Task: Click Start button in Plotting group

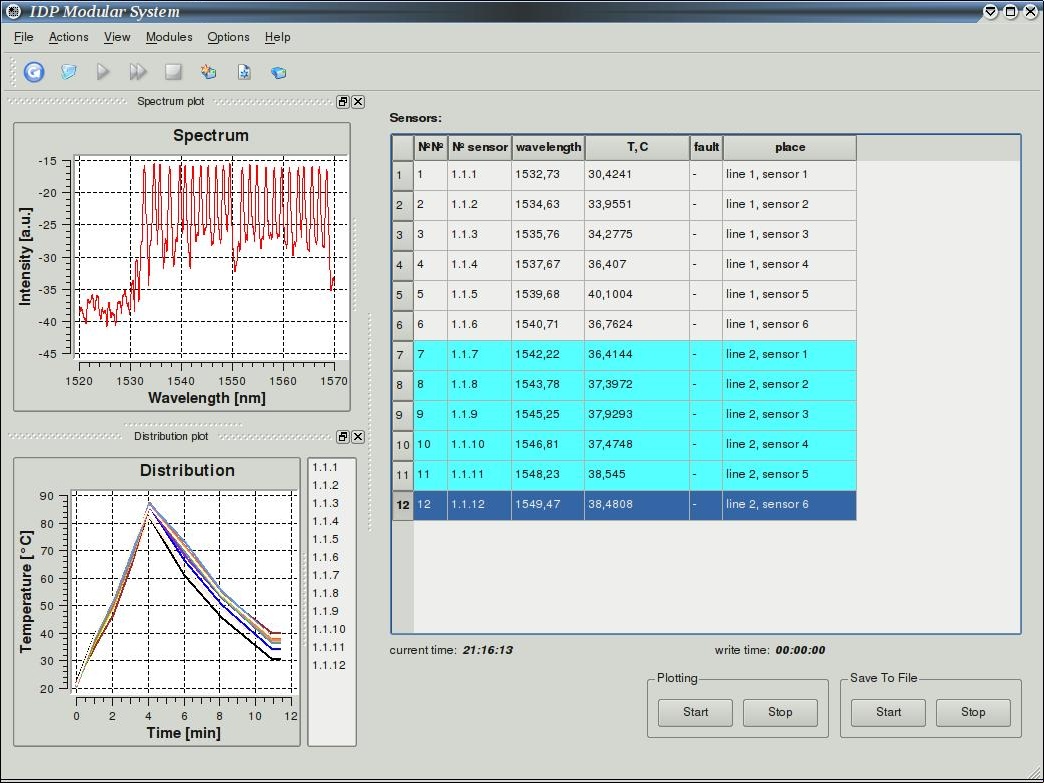Action: tap(695, 712)
